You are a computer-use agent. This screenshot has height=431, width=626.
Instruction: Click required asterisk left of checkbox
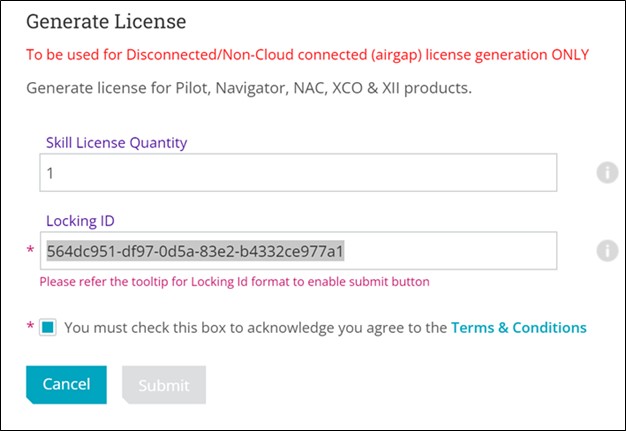click(x=30, y=328)
